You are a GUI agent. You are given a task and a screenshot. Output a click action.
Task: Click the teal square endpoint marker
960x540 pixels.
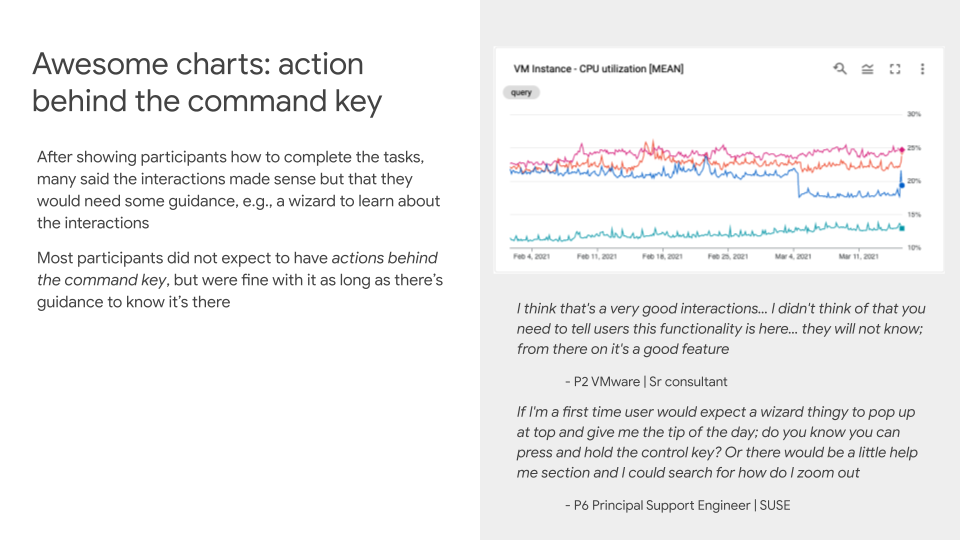point(902,228)
